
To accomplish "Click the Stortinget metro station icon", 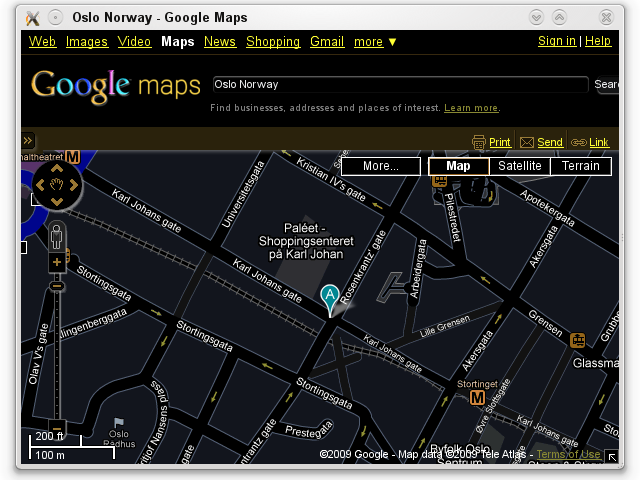I will (478, 397).
